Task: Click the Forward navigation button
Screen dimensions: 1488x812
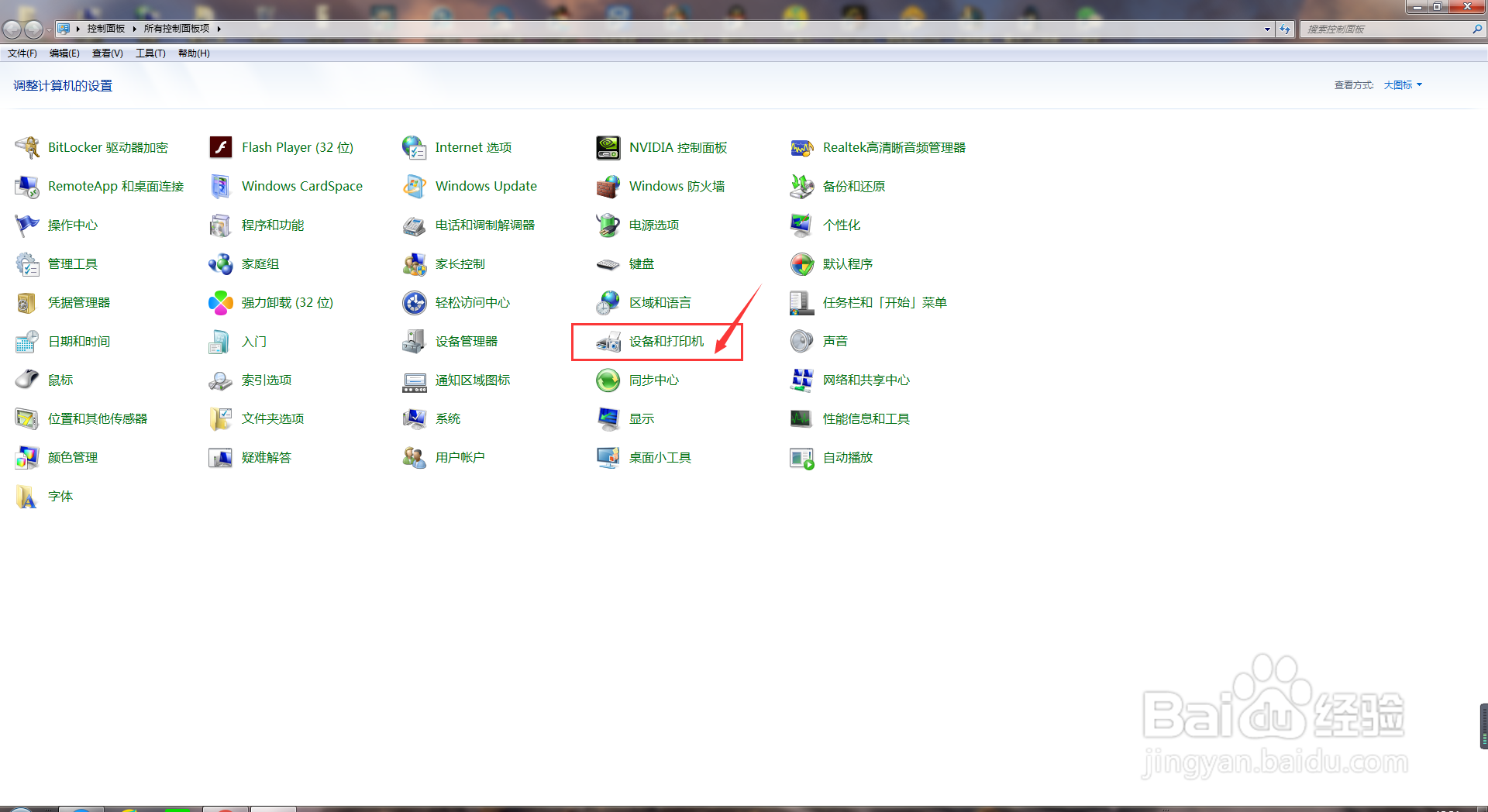Action: pos(33,29)
